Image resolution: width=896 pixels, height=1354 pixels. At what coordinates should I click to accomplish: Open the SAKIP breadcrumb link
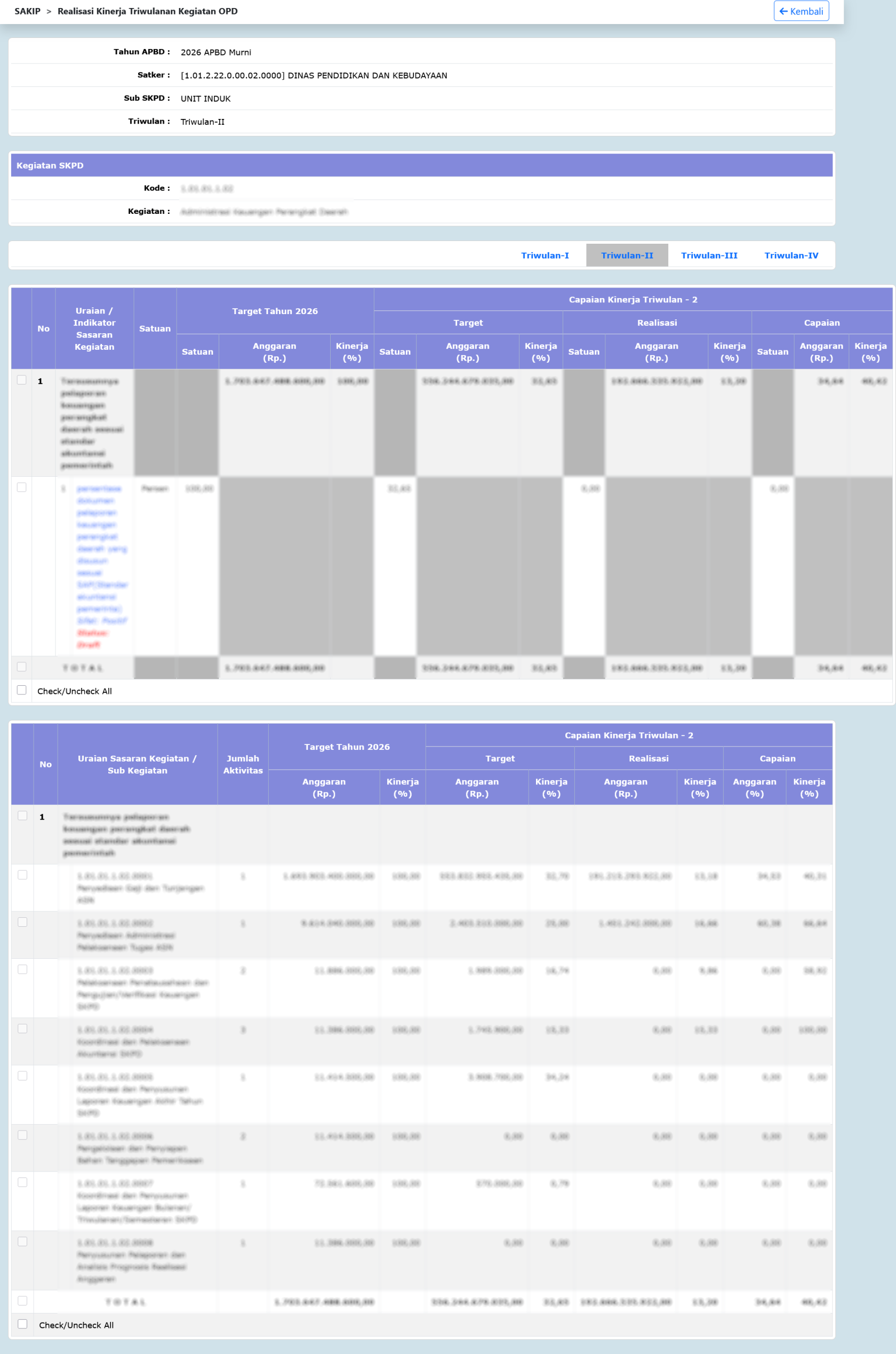coord(27,11)
